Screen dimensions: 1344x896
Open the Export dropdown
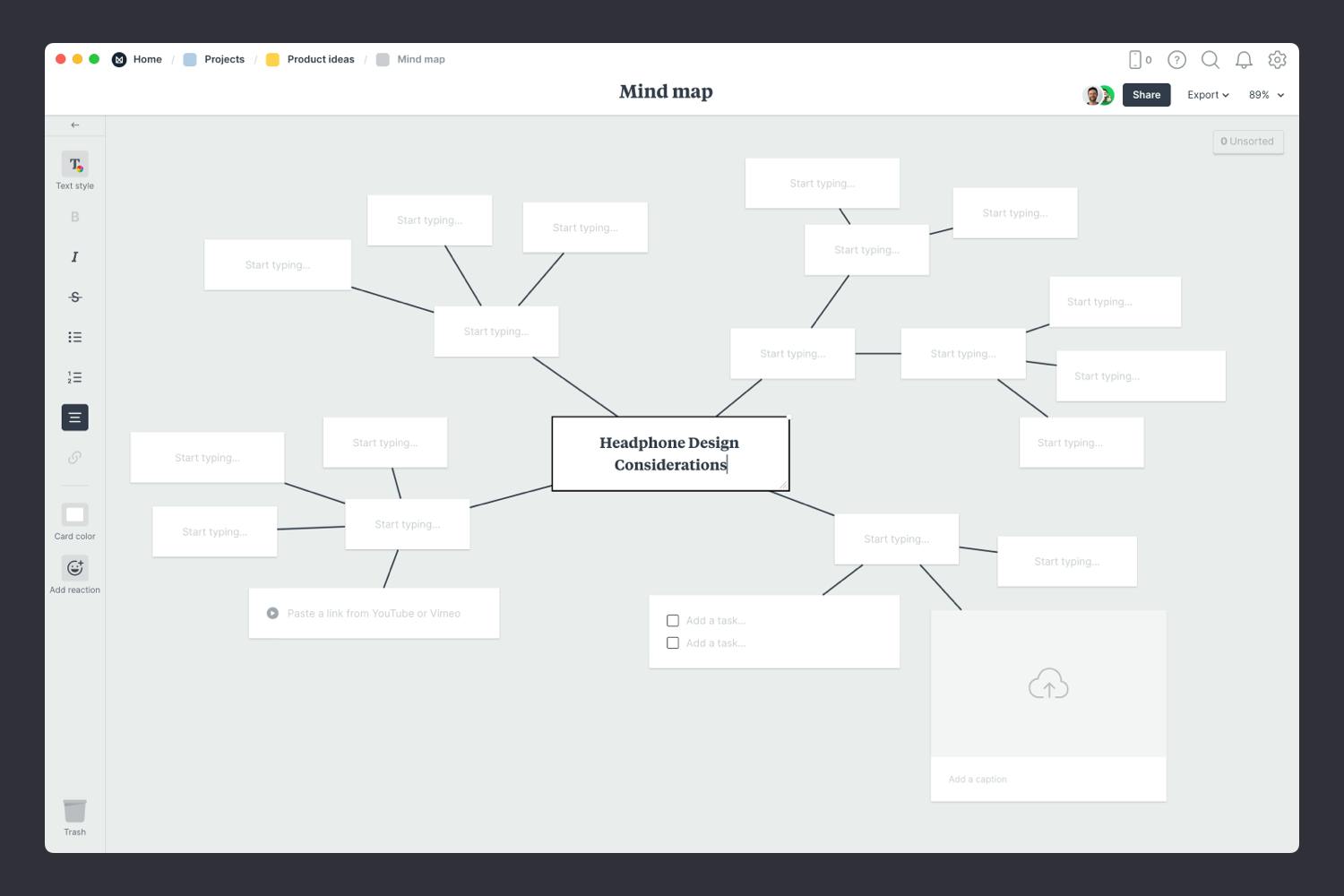click(x=1207, y=94)
